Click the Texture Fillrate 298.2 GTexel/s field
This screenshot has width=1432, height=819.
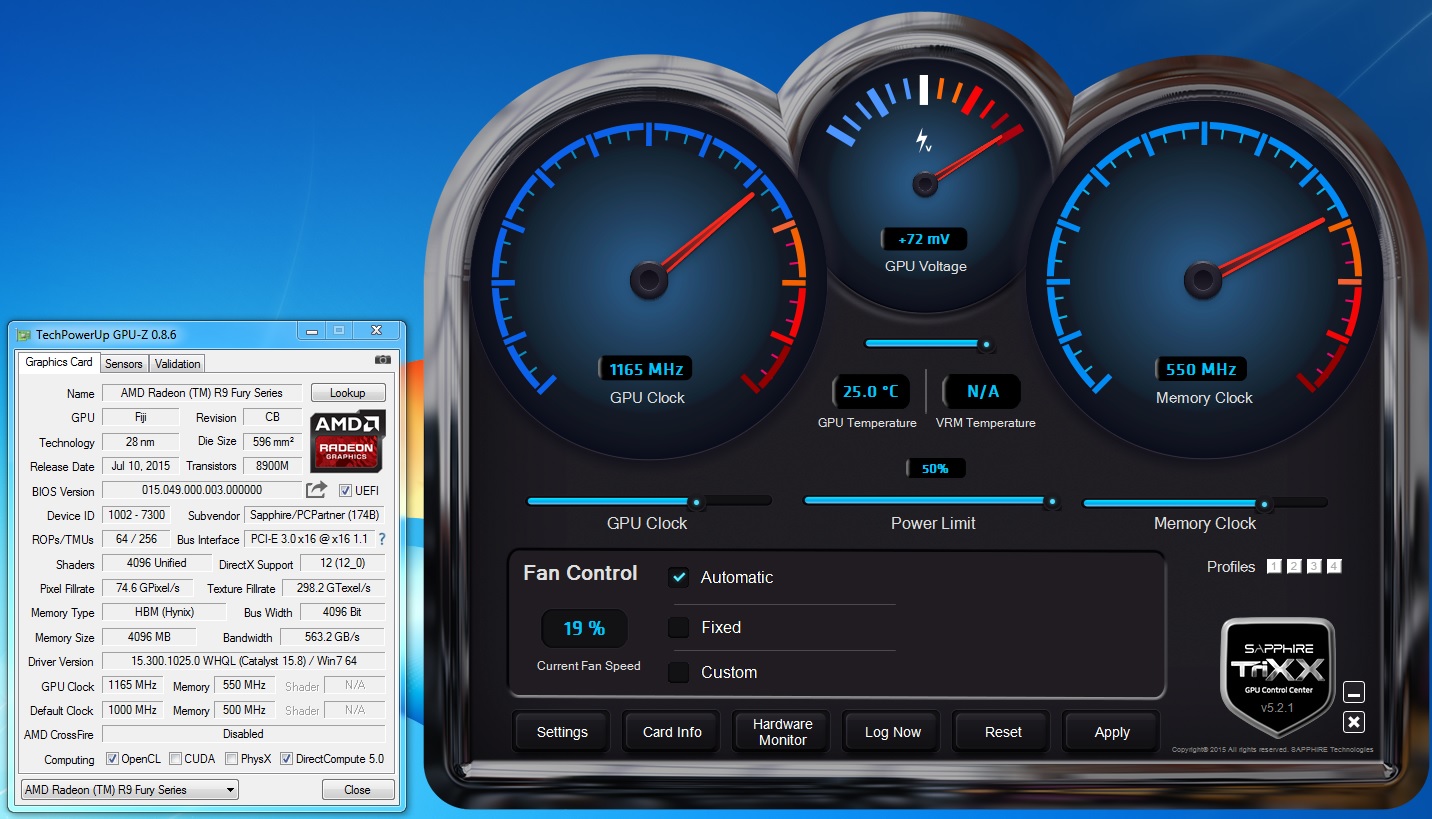pos(334,588)
